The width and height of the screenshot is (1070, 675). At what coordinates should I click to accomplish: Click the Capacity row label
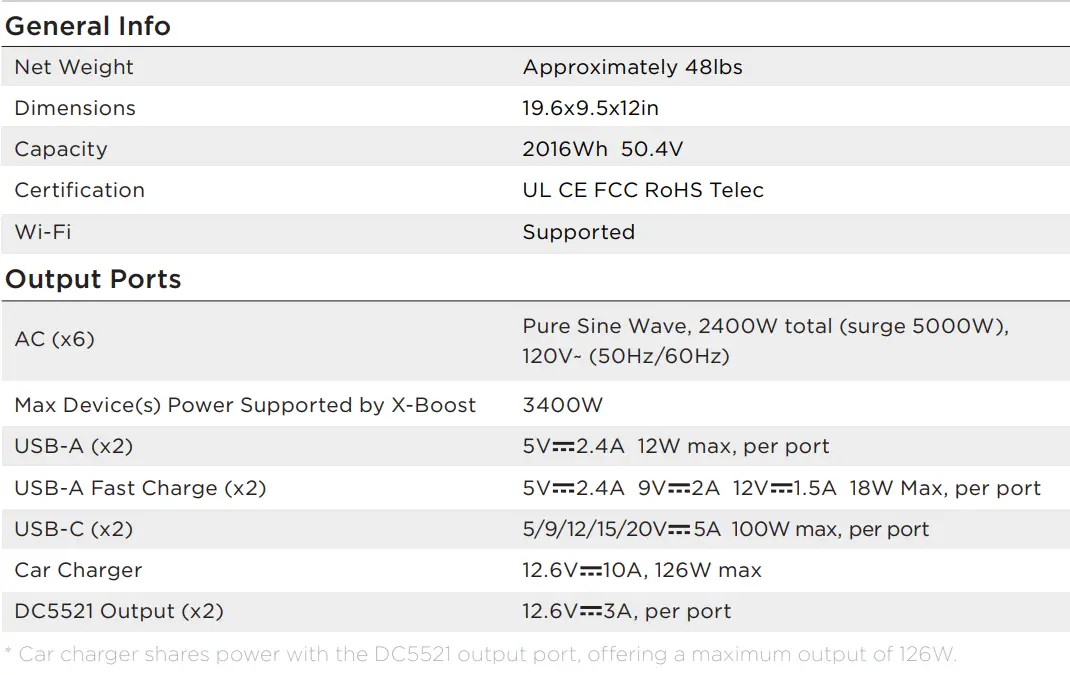click(61, 149)
